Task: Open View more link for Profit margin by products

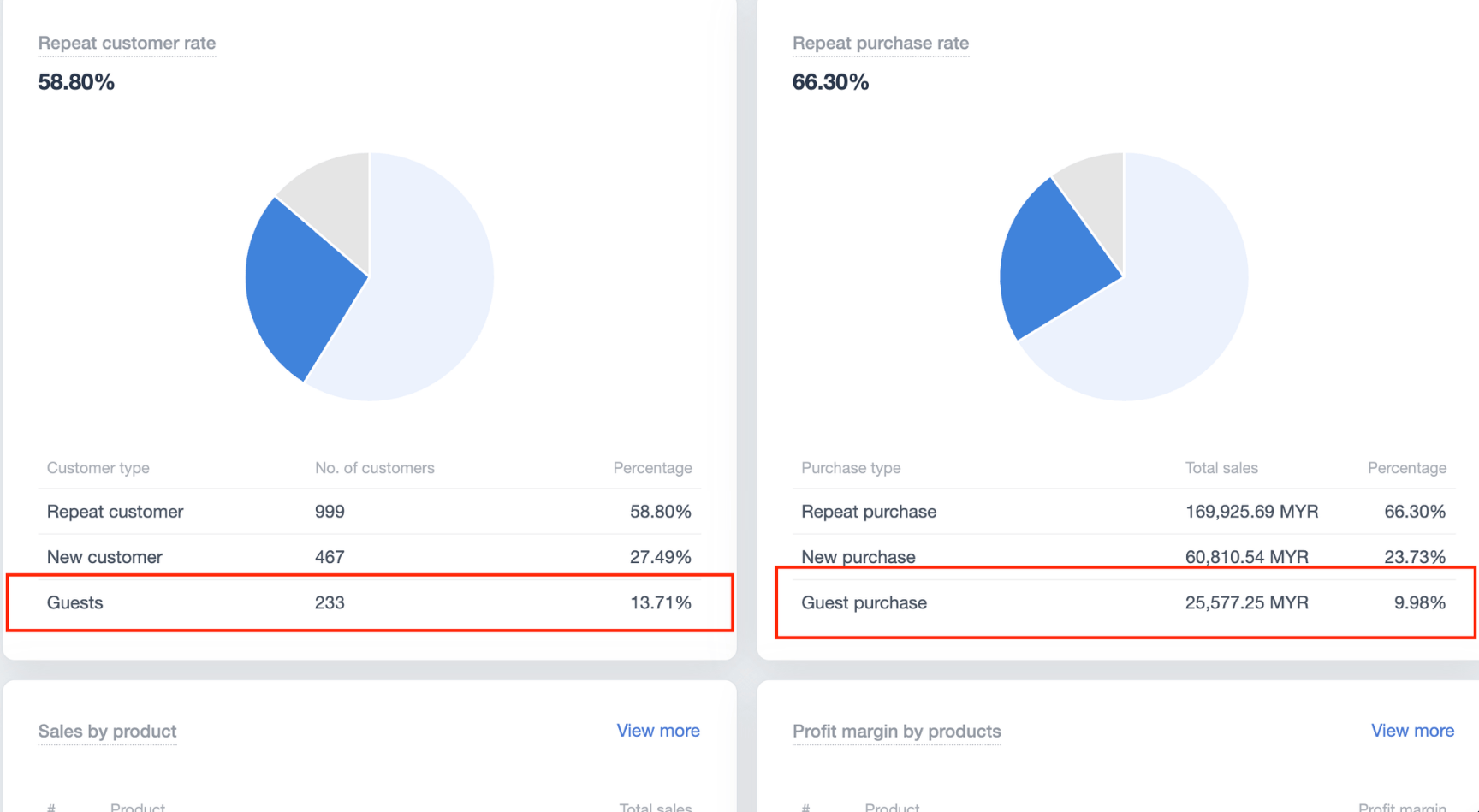Action: (1411, 731)
